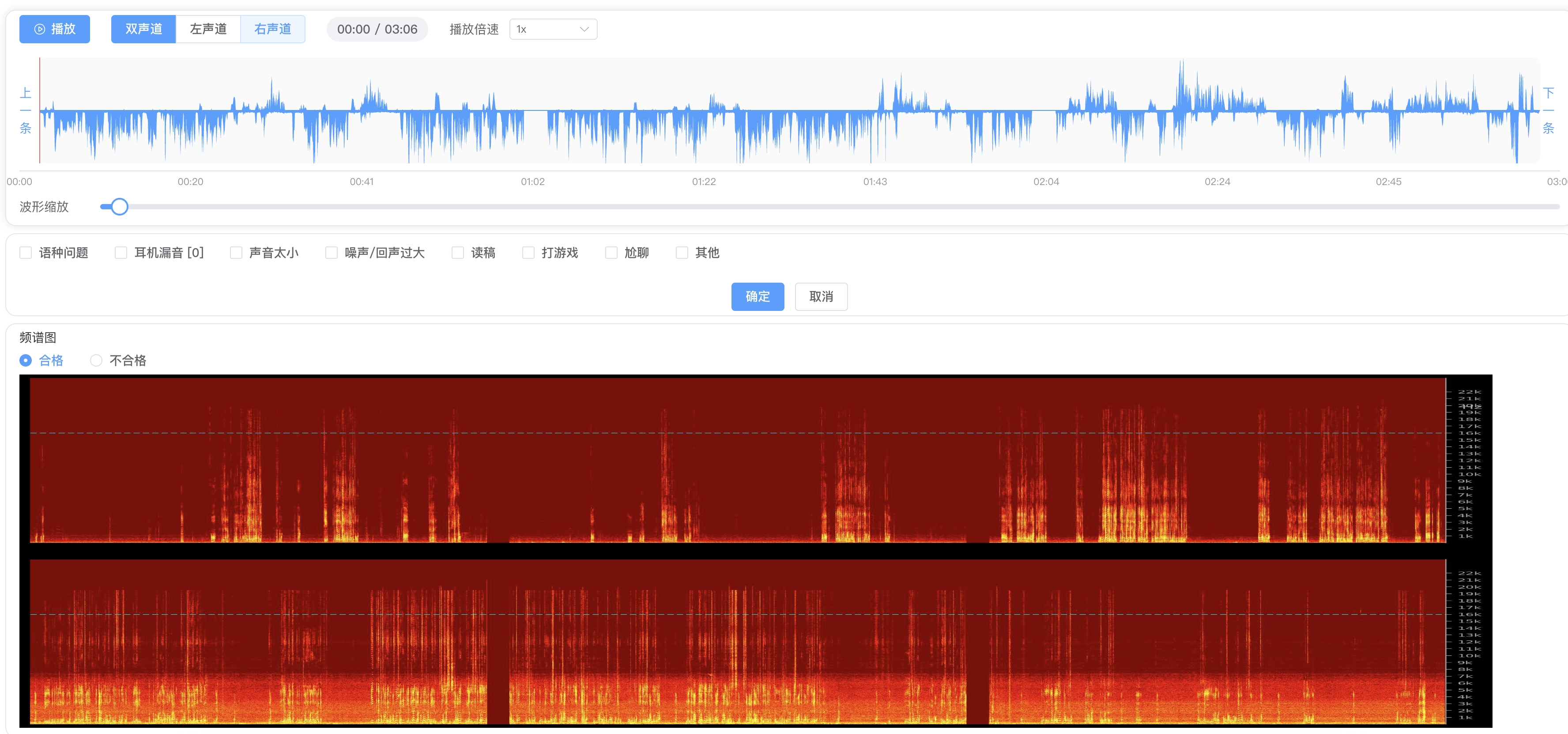This screenshot has height=734, width=1568.
Task: Go to next item via 下一条
Action: point(1549,110)
